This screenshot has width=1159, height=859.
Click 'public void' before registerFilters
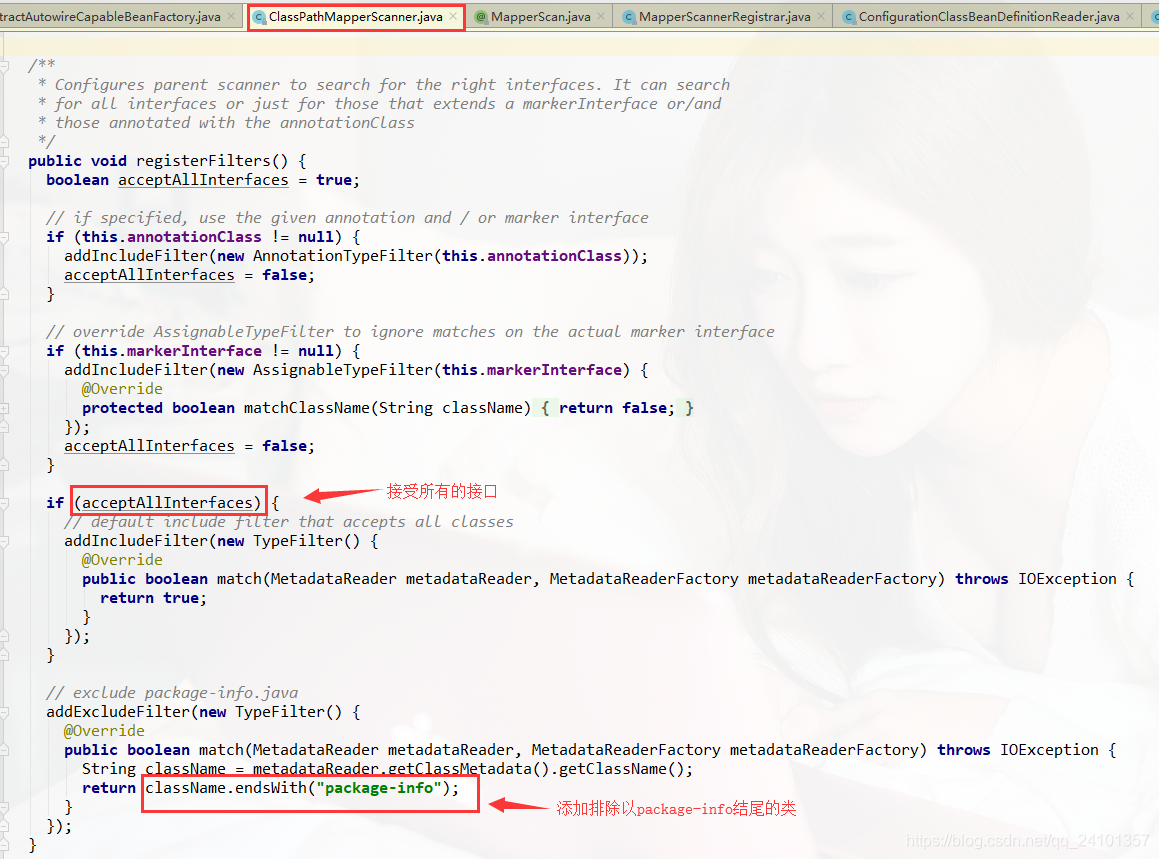(x=77, y=160)
